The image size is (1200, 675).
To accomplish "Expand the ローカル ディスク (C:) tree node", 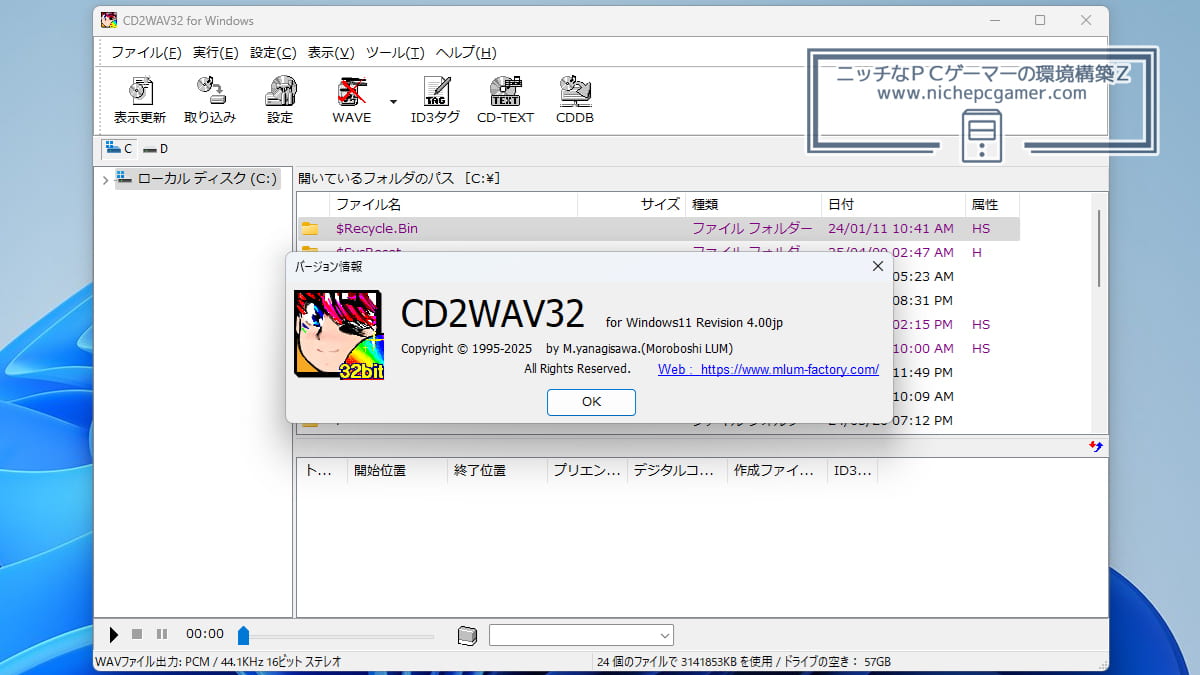I will [x=105, y=179].
